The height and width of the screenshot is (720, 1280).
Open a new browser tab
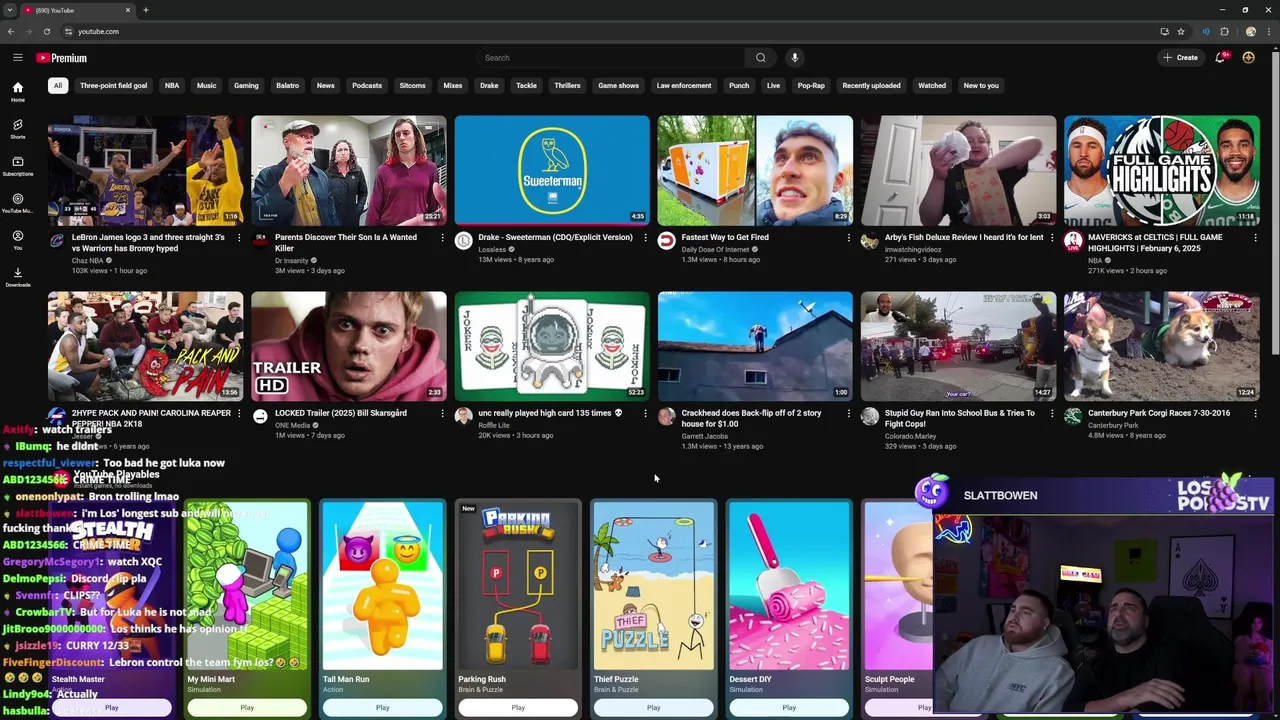(146, 10)
